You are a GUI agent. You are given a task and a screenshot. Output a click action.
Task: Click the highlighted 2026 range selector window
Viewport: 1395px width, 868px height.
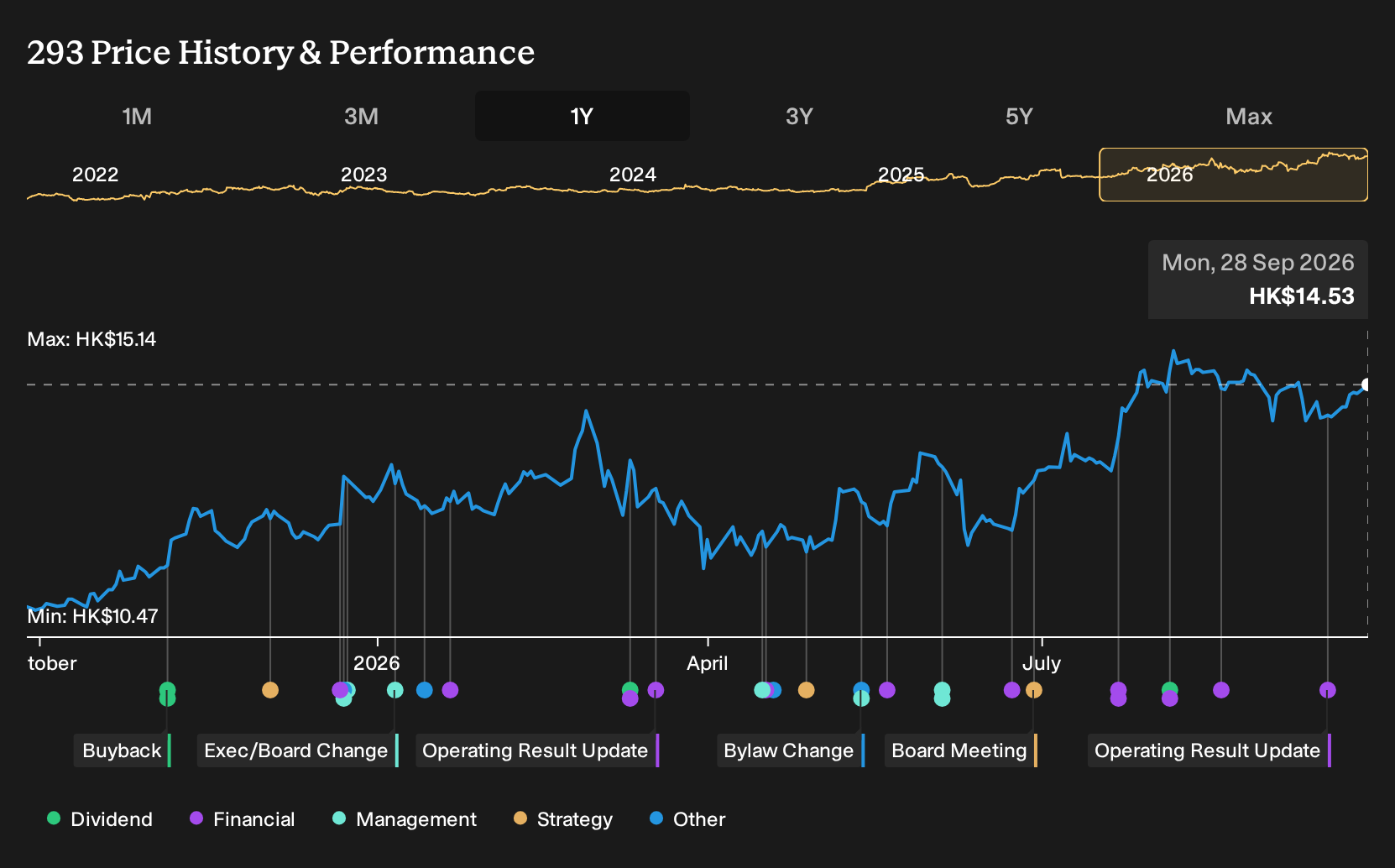(x=1234, y=175)
